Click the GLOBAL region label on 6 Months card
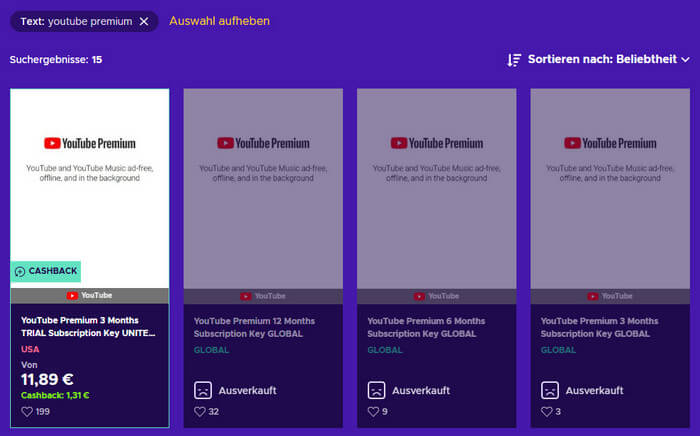Image resolution: width=700 pixels, height=436 pixels. coord(384,350)
